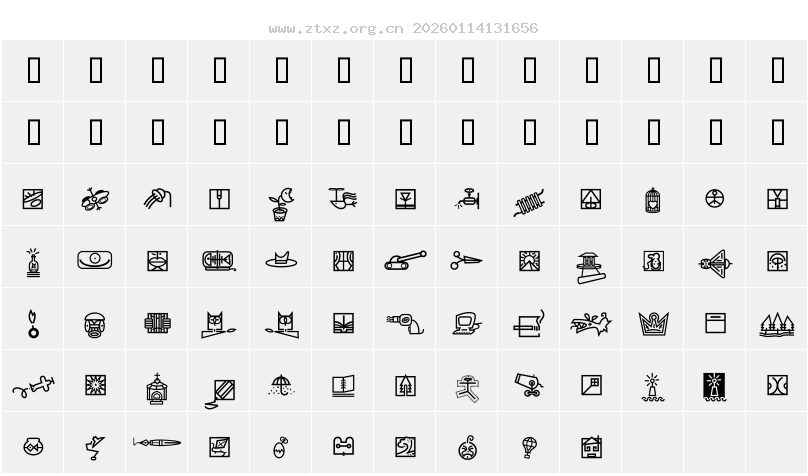Click the black inverted lighthouse glyph
This screenshot has width=808, height=476.
point(715,386)
